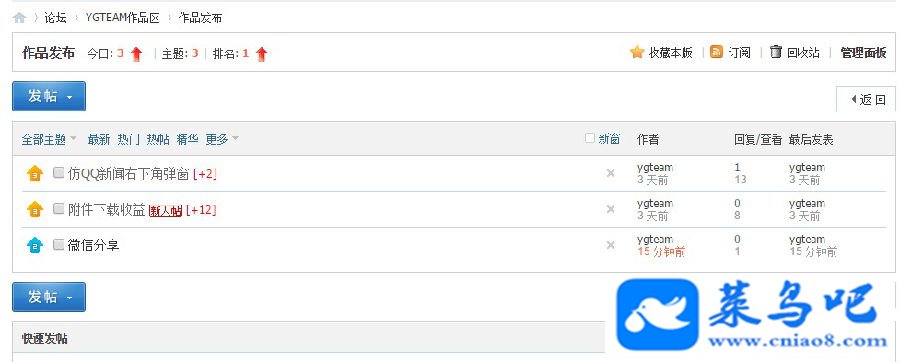Delete the 微信分享 thread with X icon
Viewport: 900px width, 362px height.
[x=610, y=246]
